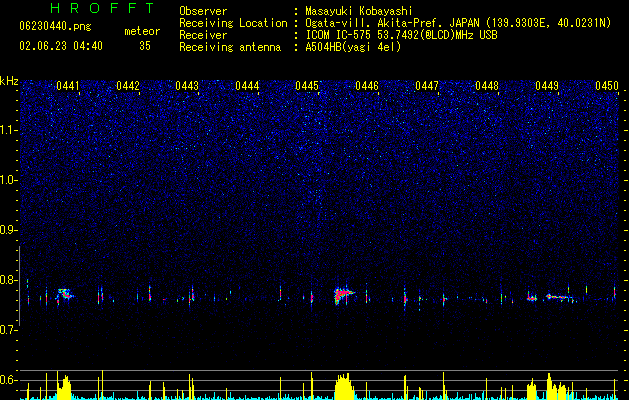
Task: Click the Observer label
Action: point(203,11)
